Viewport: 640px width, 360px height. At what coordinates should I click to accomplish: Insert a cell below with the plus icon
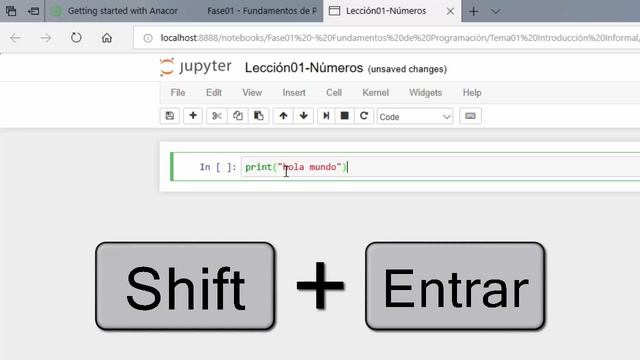(x=193, y=116)
